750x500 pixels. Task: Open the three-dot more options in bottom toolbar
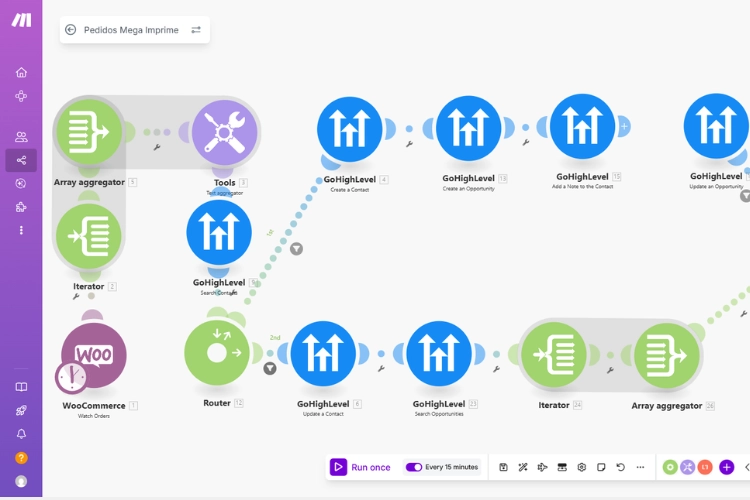[x=640, y=467]
